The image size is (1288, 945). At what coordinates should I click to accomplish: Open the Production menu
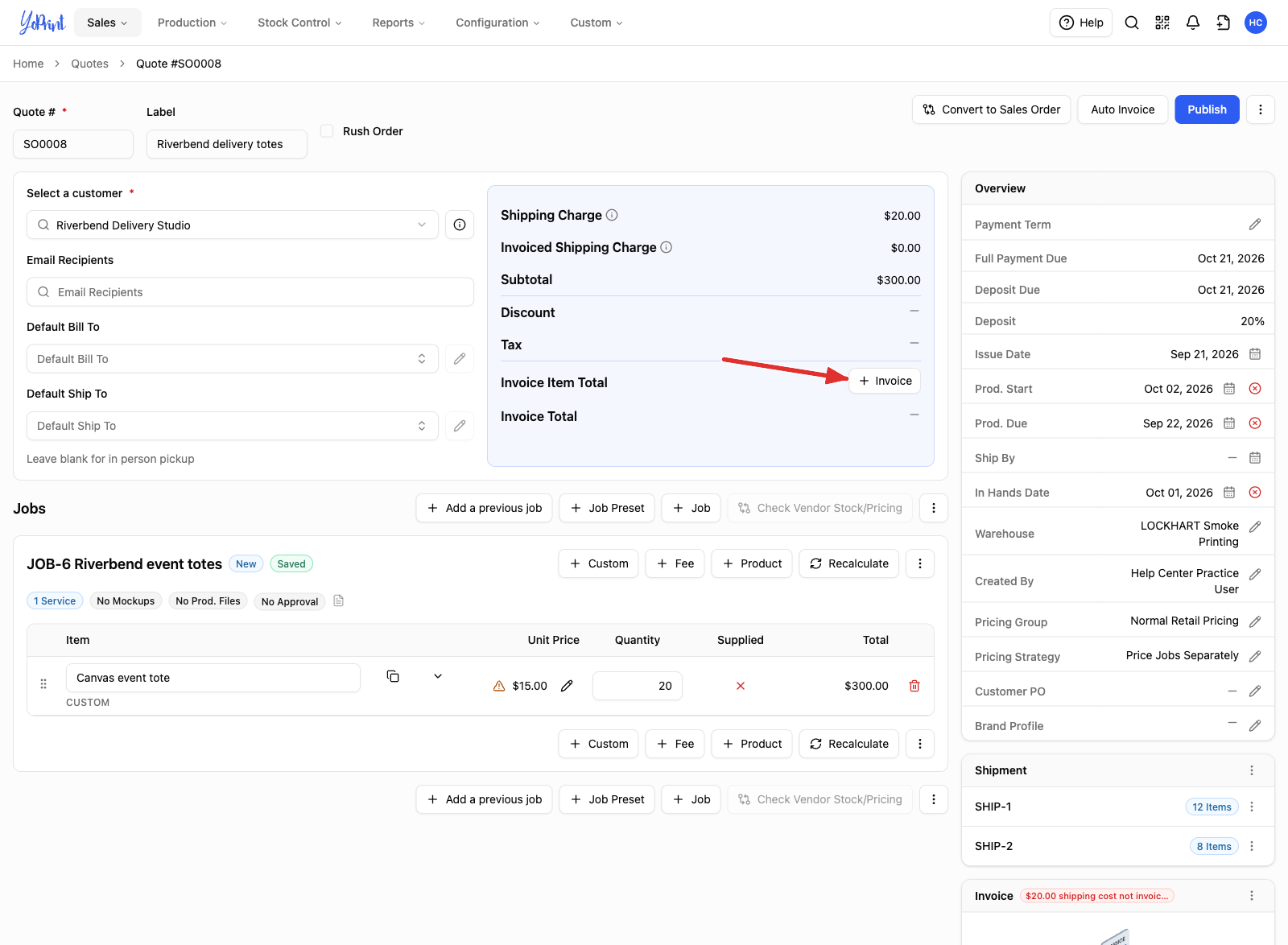click(192, 23)
